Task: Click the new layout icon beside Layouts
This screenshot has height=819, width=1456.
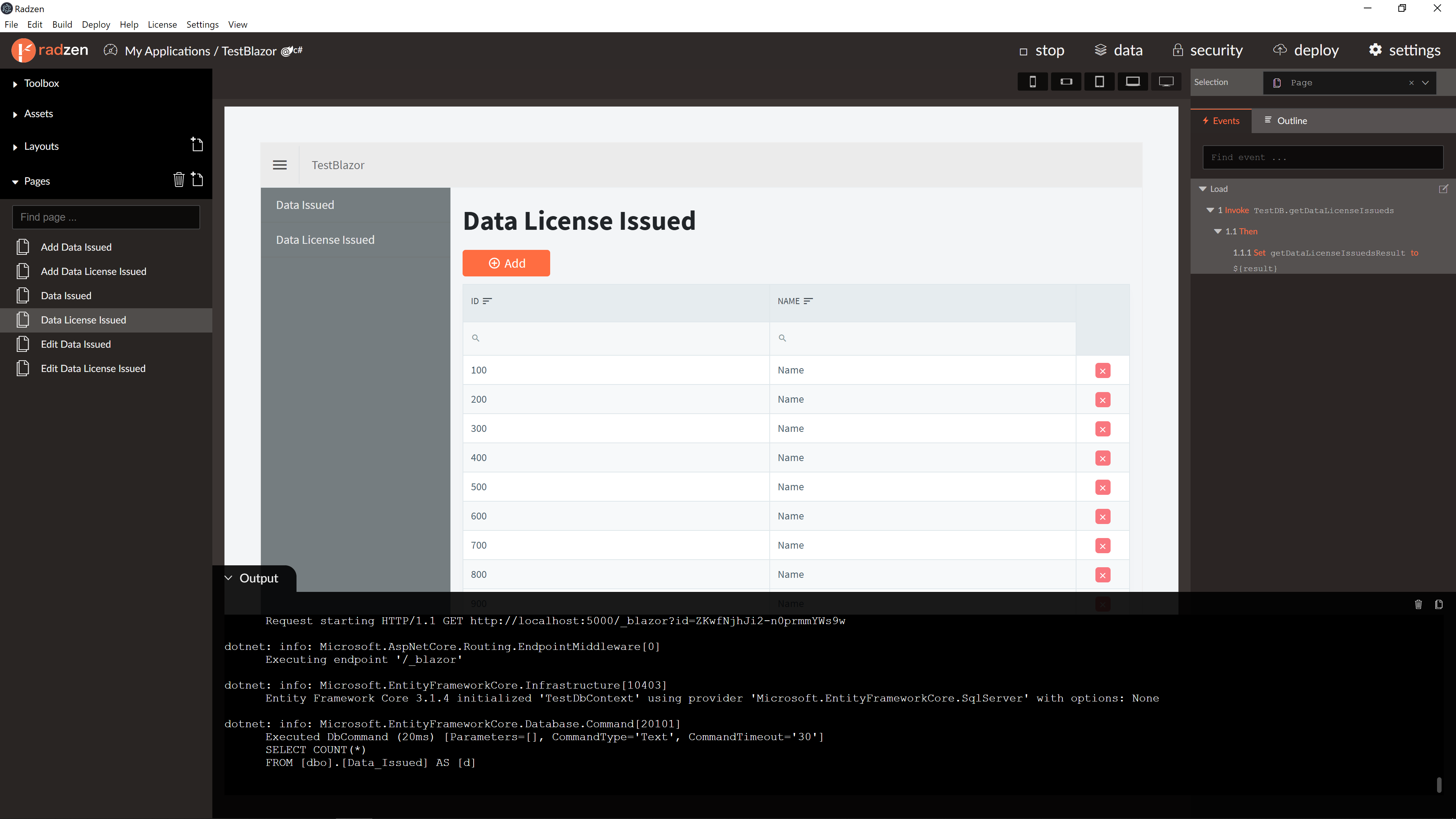Action: click(x=197, y=145)
